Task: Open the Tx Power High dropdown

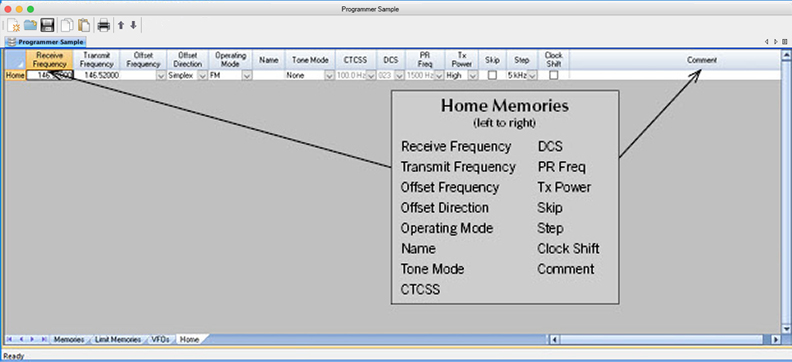Action: click(473, 75)
